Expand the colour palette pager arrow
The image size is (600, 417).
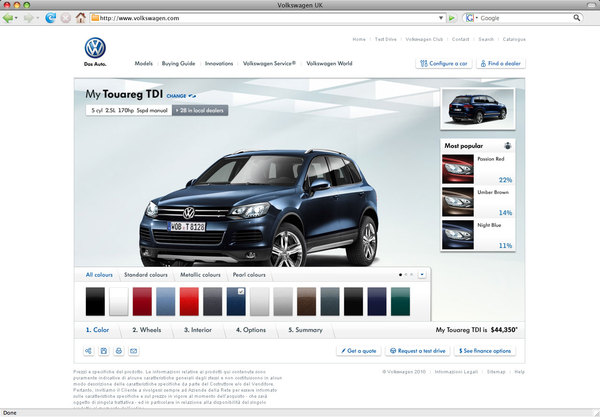click(423, 273)
